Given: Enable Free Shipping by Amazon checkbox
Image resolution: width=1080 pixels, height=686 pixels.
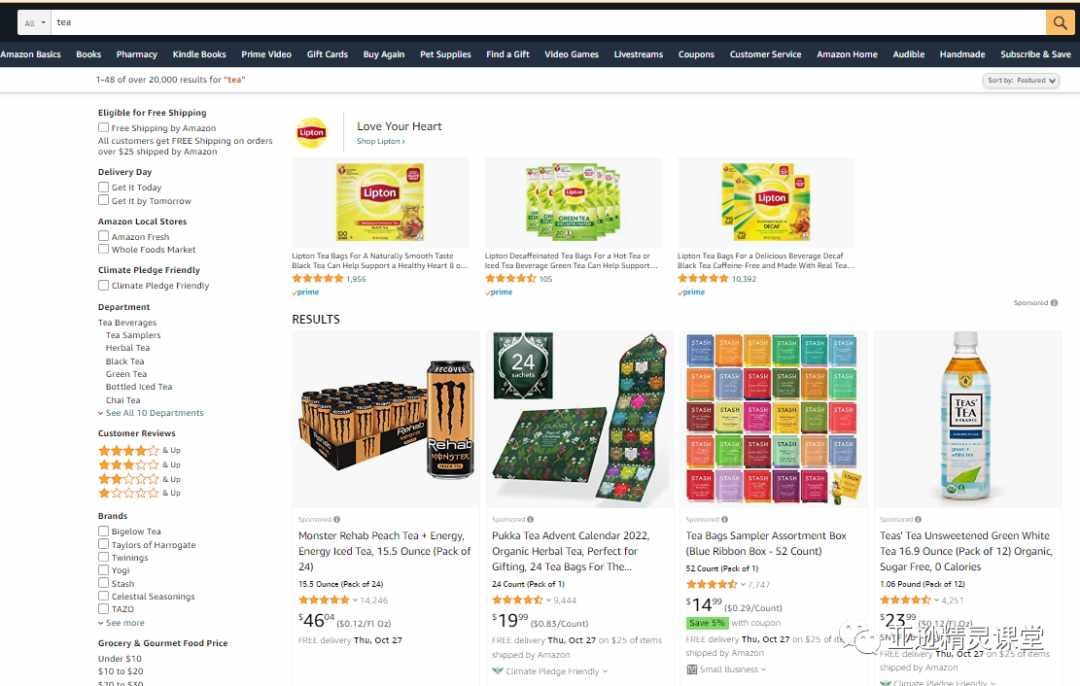Looking at the screenshot, I should pyautogui.click(x=103, y=127).
